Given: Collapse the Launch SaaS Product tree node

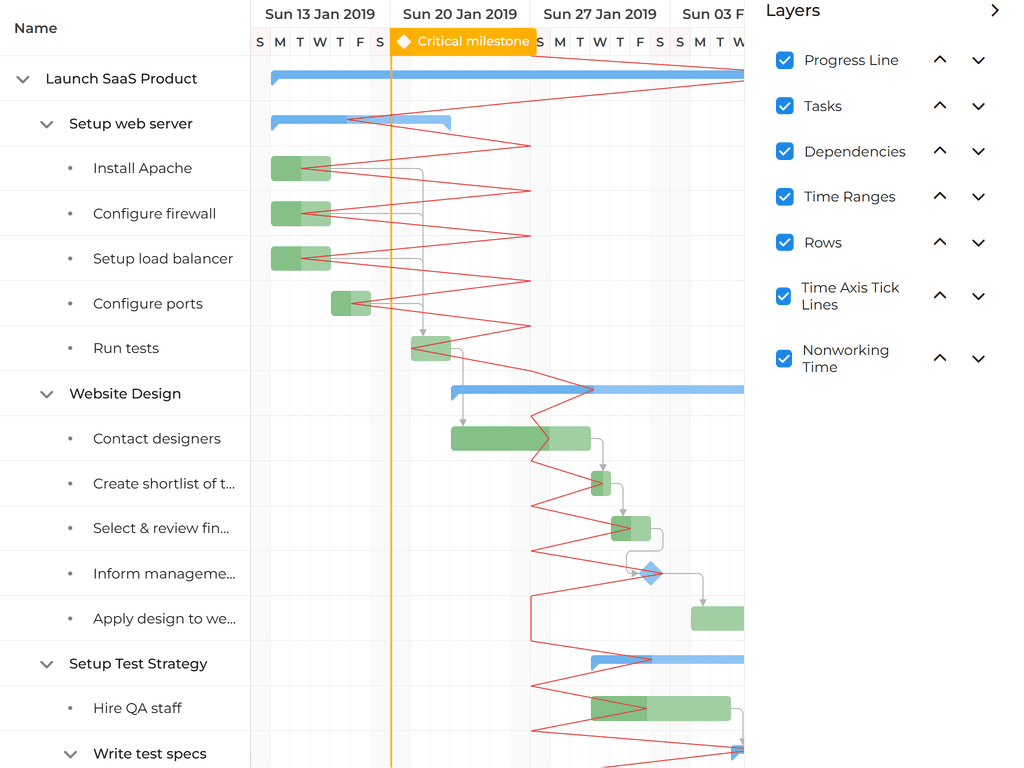Looking at the screenshot, I should (22, 78).
